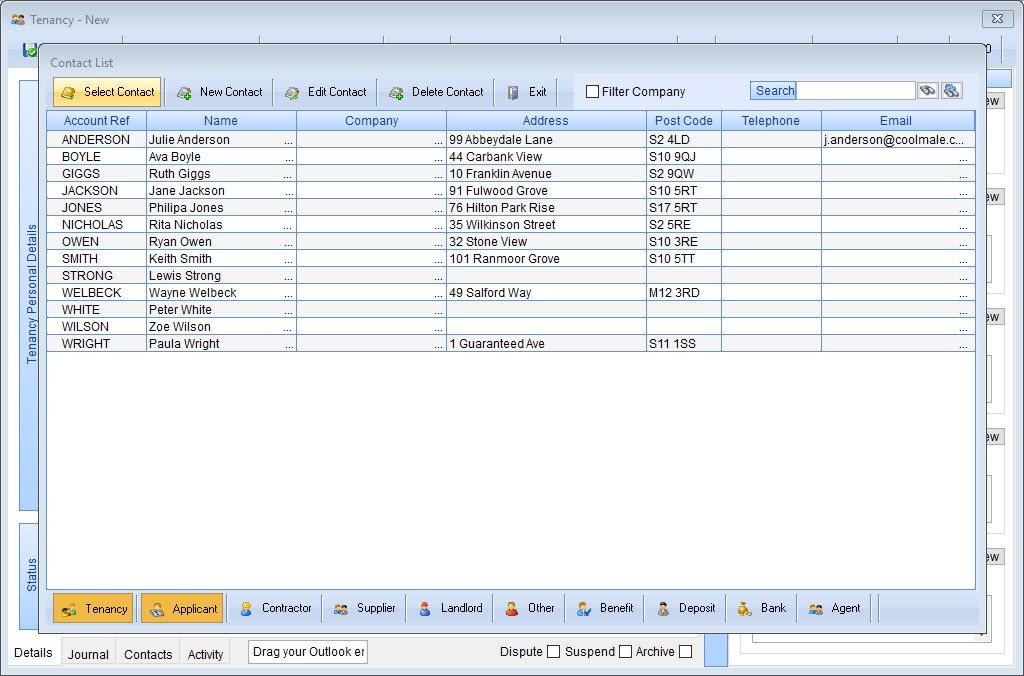Select the BOYLE account ref

[81, 157]
